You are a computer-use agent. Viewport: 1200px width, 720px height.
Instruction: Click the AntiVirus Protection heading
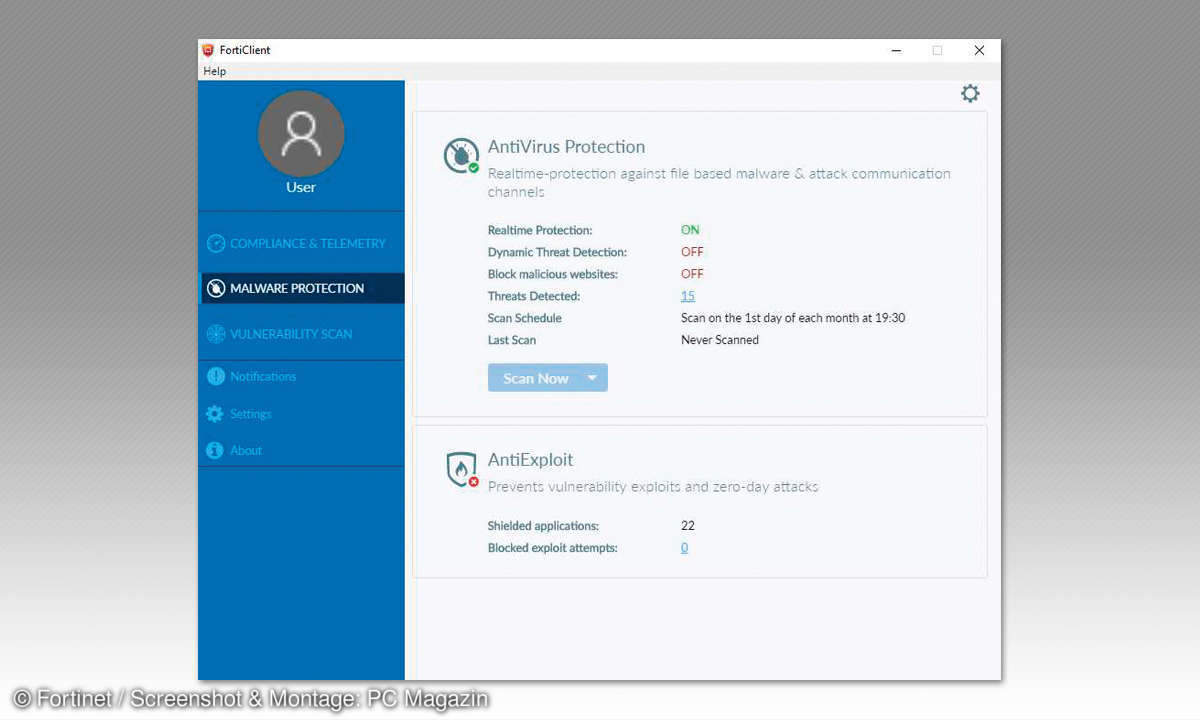tap(566, 147)
